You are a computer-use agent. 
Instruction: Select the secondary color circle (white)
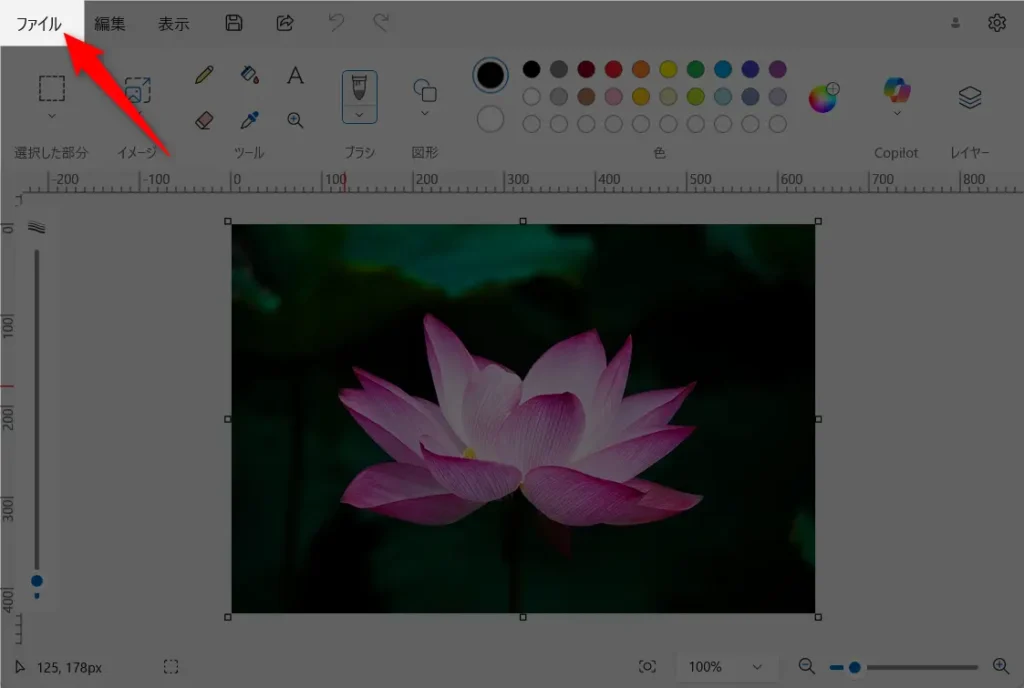click(x=490, y=119)
